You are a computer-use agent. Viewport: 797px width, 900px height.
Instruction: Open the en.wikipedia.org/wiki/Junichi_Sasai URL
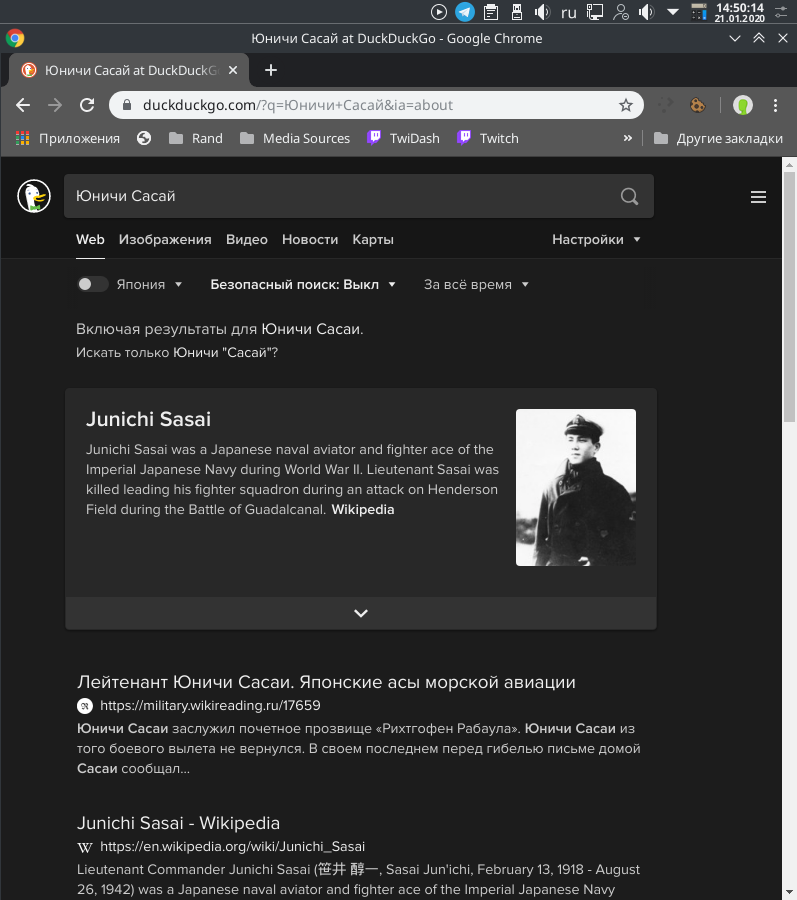(232, 847)
